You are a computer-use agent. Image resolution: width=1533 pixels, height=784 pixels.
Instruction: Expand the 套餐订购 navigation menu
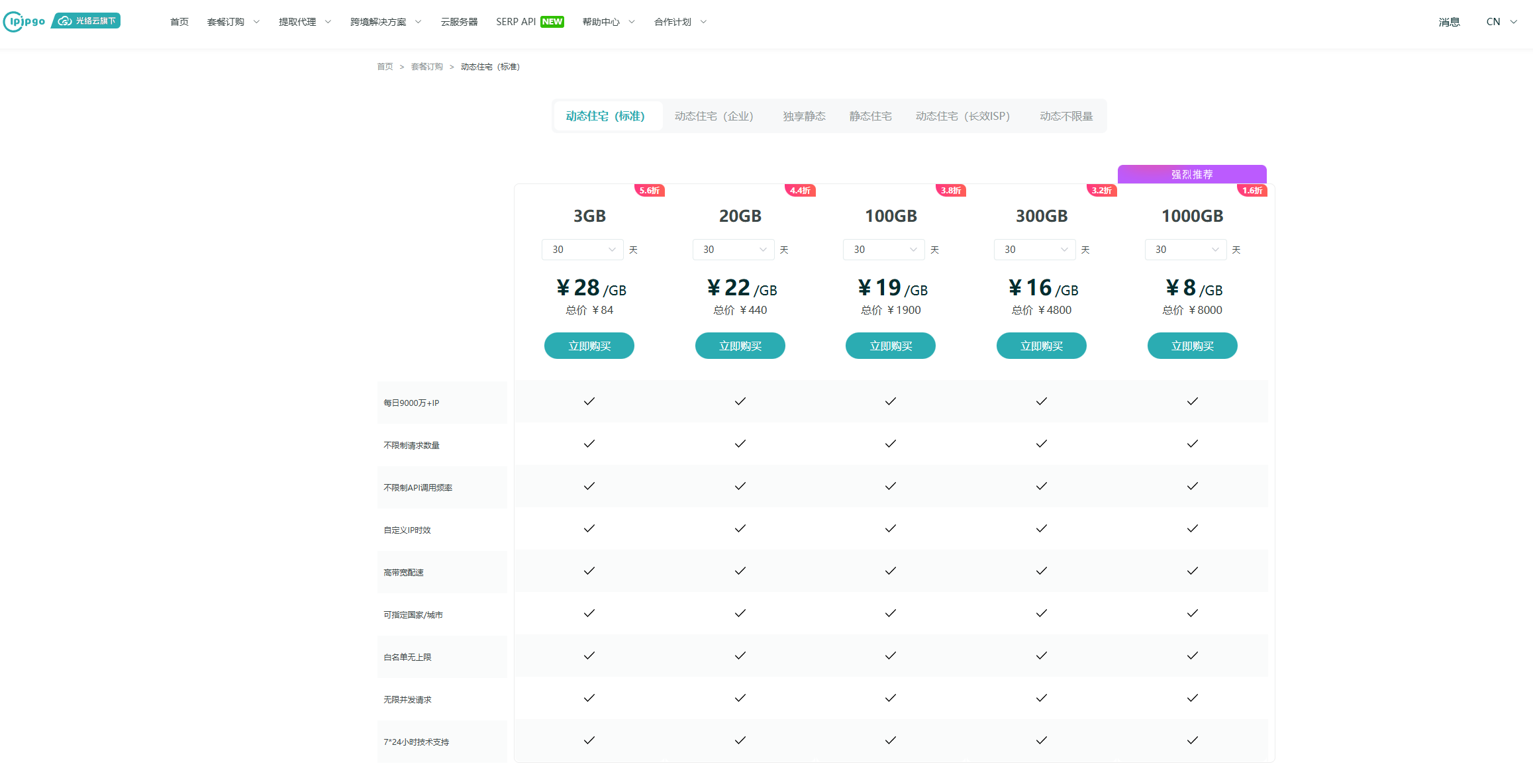[x=233, y=22]
